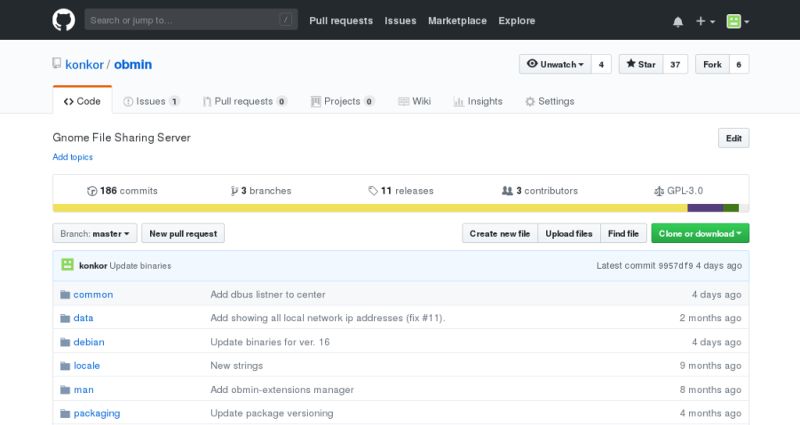Click Edit repository description button
The height and width of the screenshot is (425, 800).
734,138
